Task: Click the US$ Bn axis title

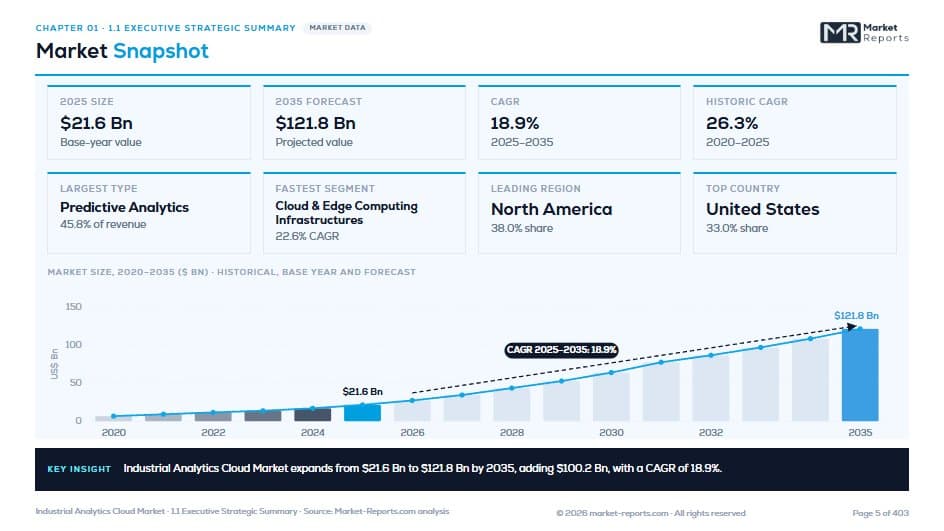Action: pyautogui.click(x=54, y=364)
